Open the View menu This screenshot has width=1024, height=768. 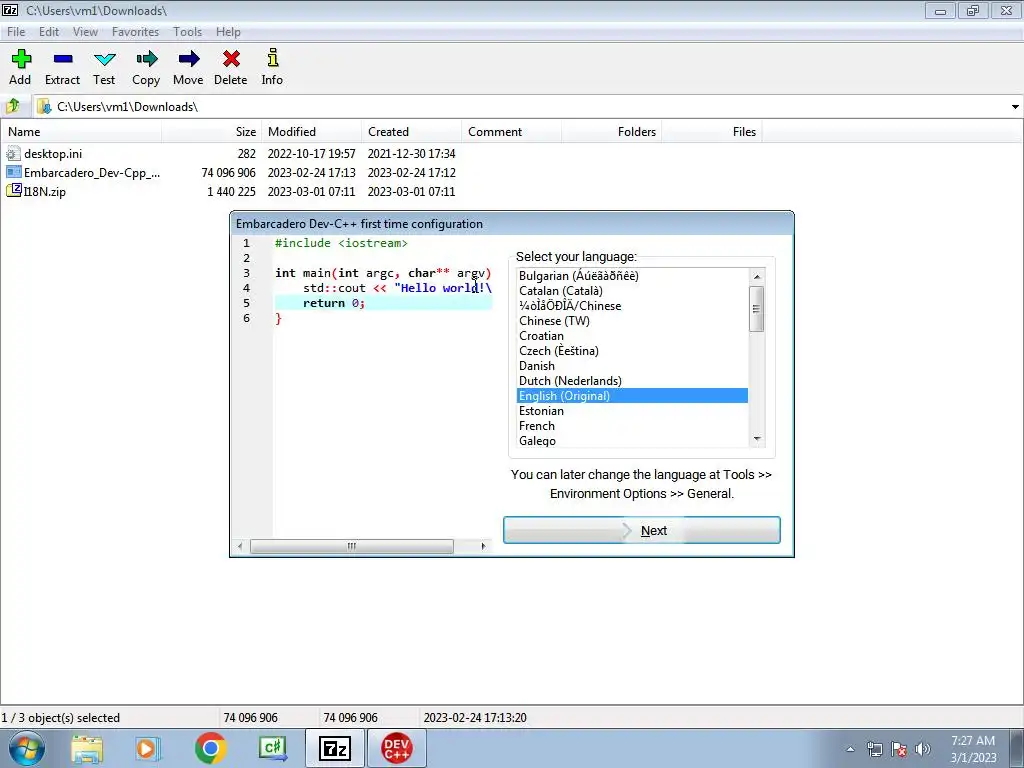coord(85,31)
